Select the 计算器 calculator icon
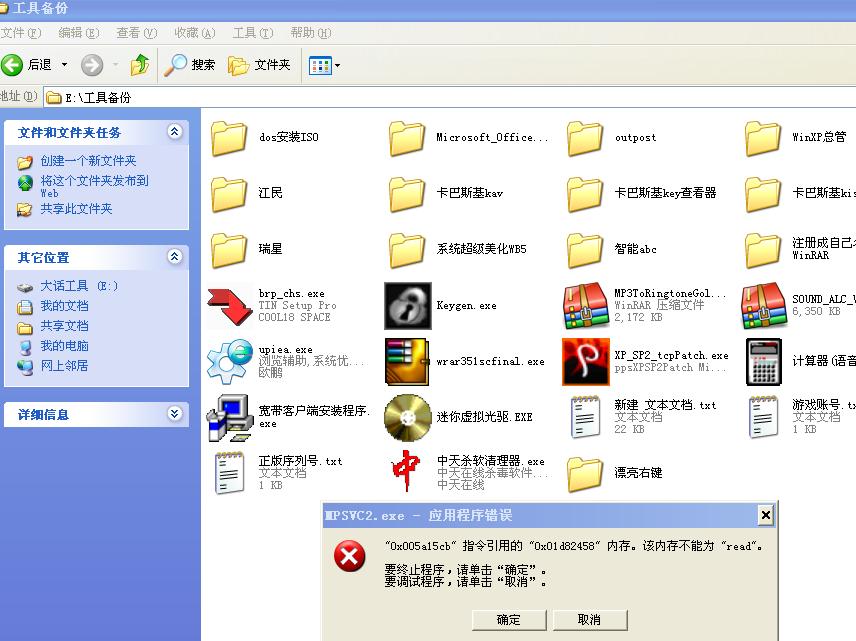This screenshot has width=856, height=641. (x=764, y=361)
